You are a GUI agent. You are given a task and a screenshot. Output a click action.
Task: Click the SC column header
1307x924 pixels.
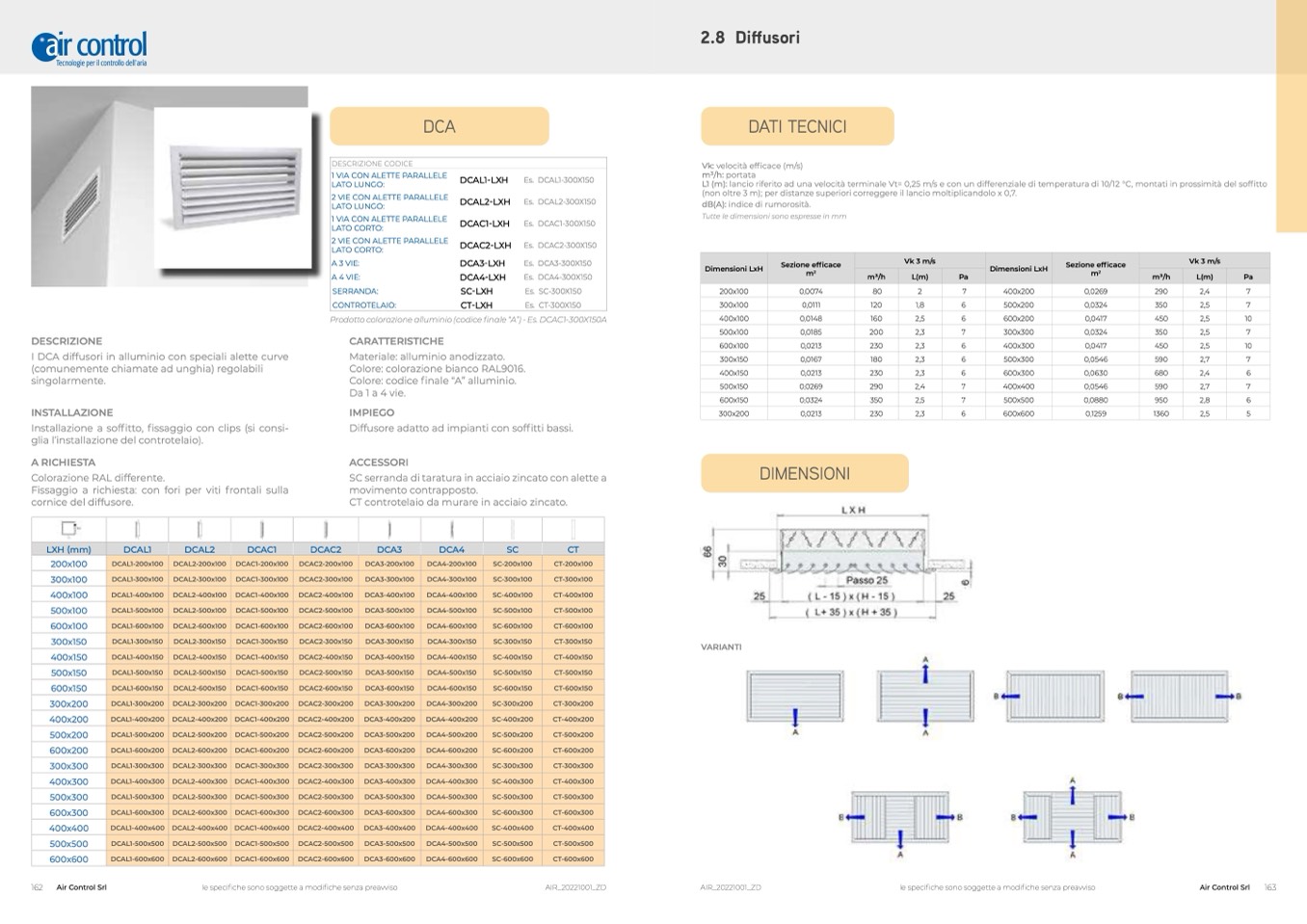point(512,549)
